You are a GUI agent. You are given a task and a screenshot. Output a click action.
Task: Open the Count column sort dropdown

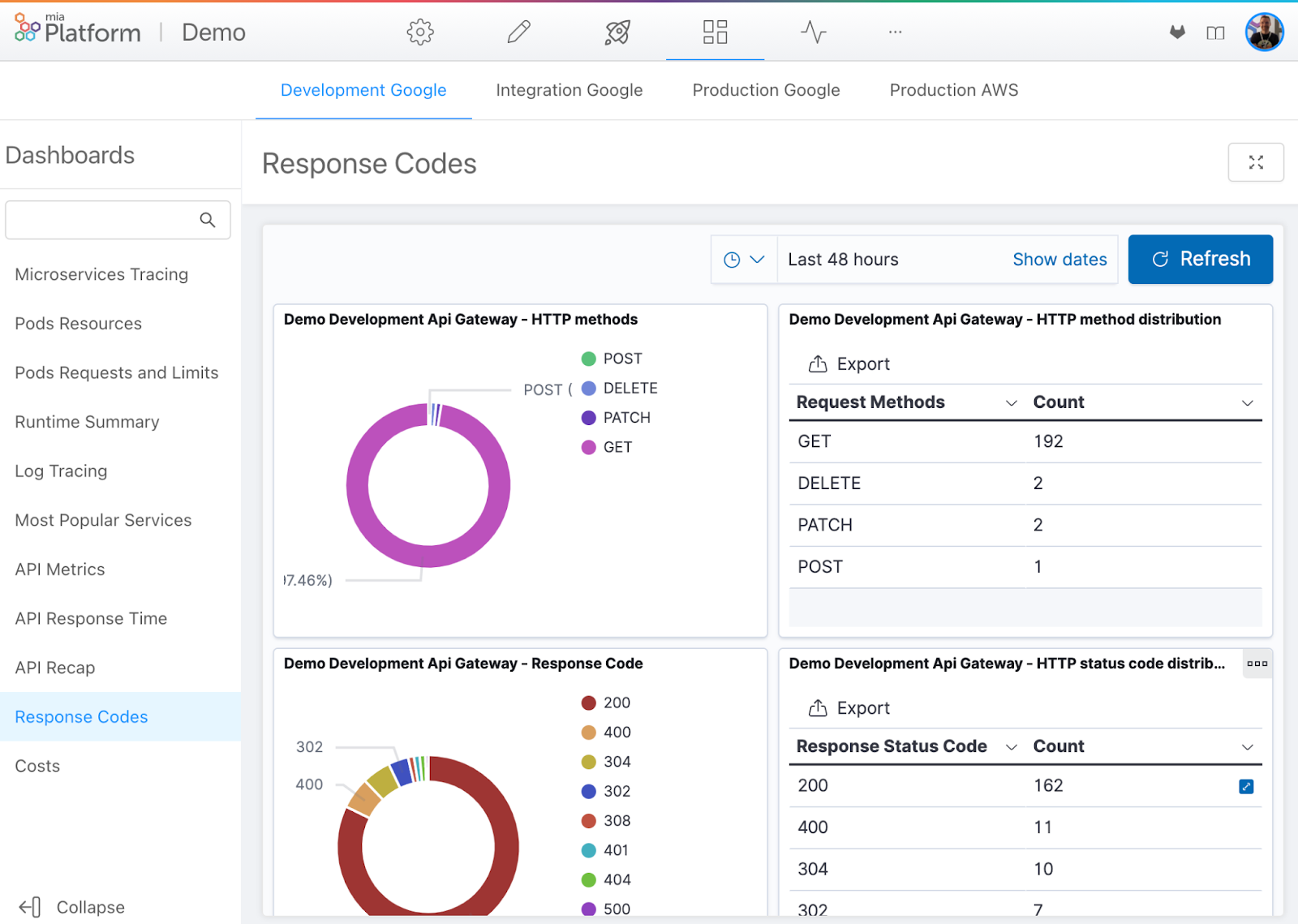click(1247, 402)
